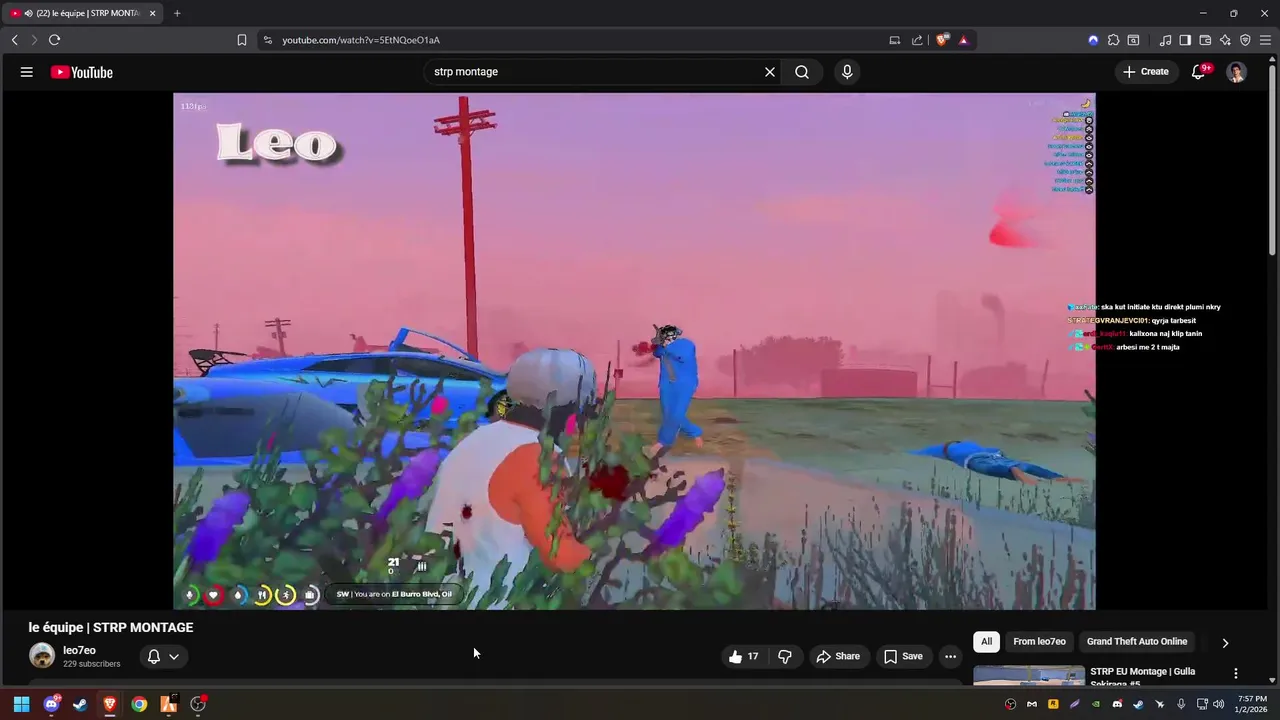Open Windows Start menu
The width and height of the screenshot is (1280, 720).
pyautogui.click(x=21, y=704)
